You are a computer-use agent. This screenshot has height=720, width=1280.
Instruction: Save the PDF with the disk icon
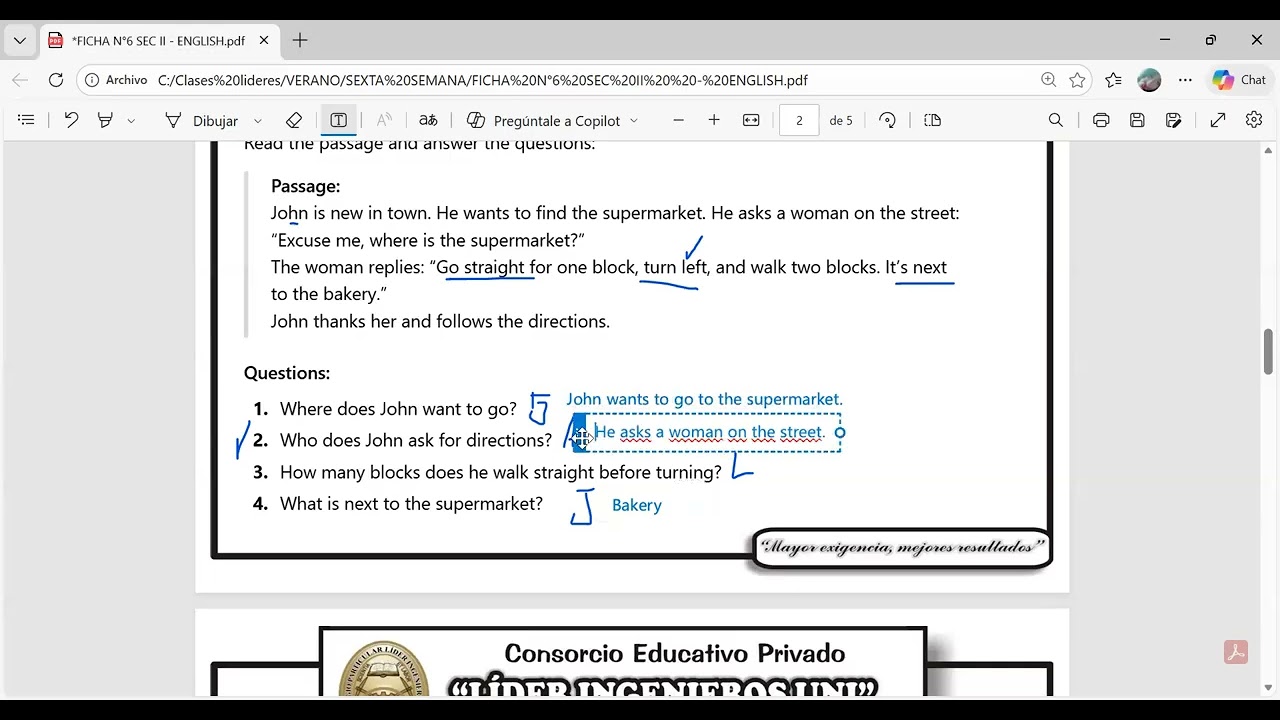pyautogui.click(x=1137, y=120)
